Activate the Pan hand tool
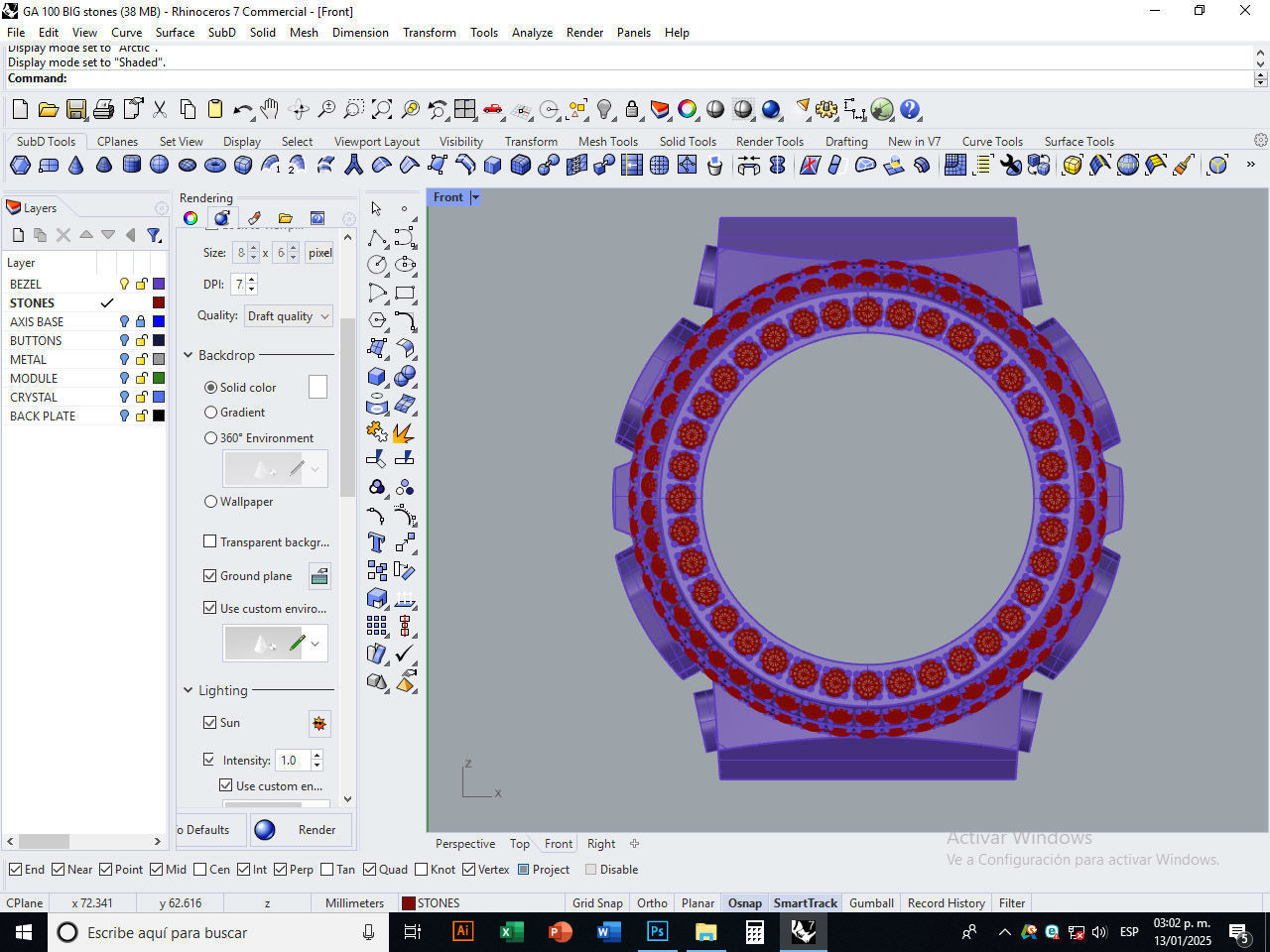1270x952 pixels. point(270,109)
